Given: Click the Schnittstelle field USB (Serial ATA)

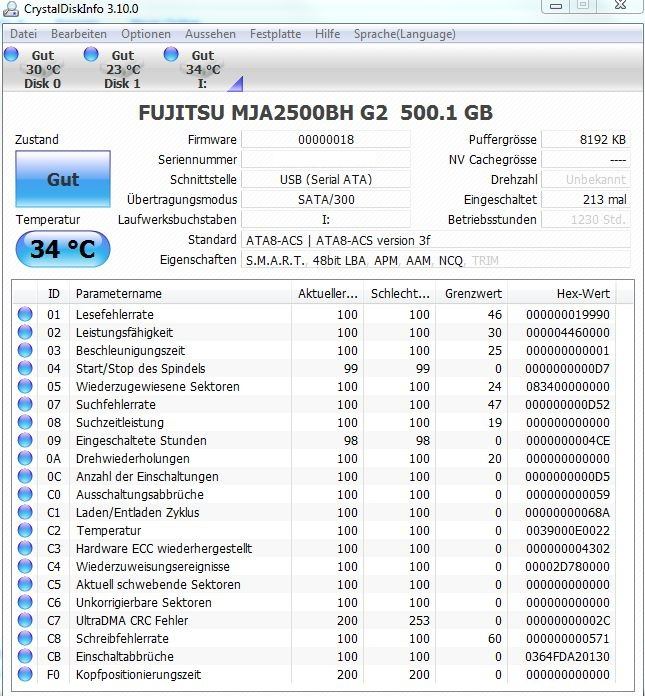Looking at the screenshot, I should (326, 179).
